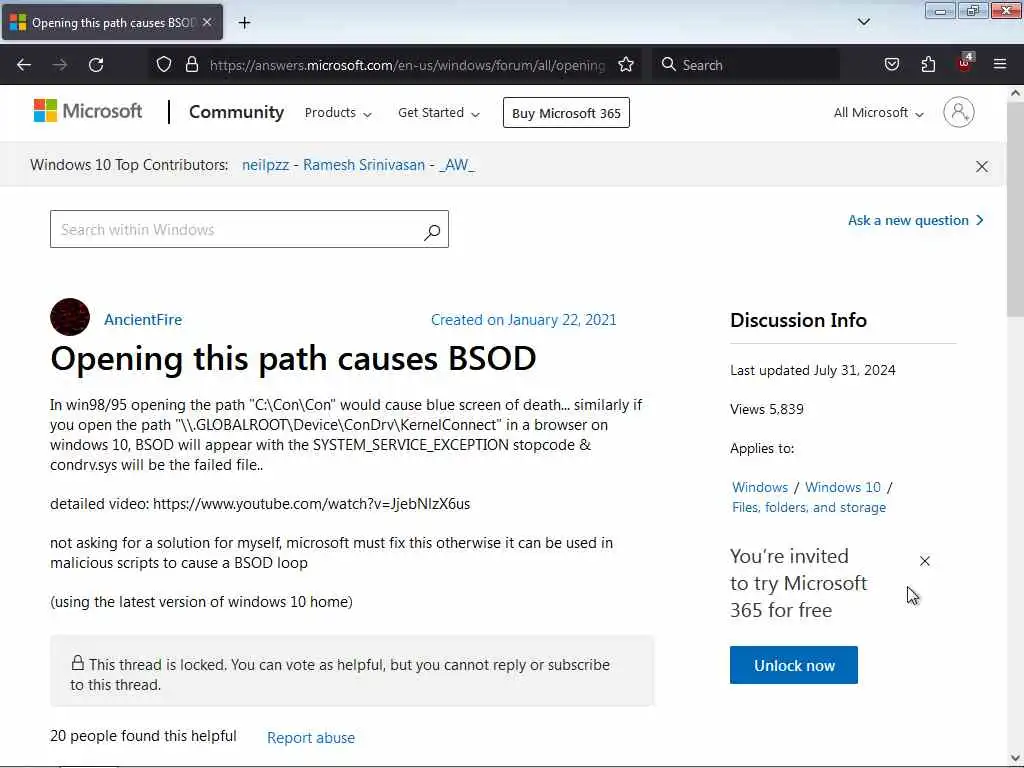
Task: Open the browser extensions puzzle icon
Action: click(928, 65)
